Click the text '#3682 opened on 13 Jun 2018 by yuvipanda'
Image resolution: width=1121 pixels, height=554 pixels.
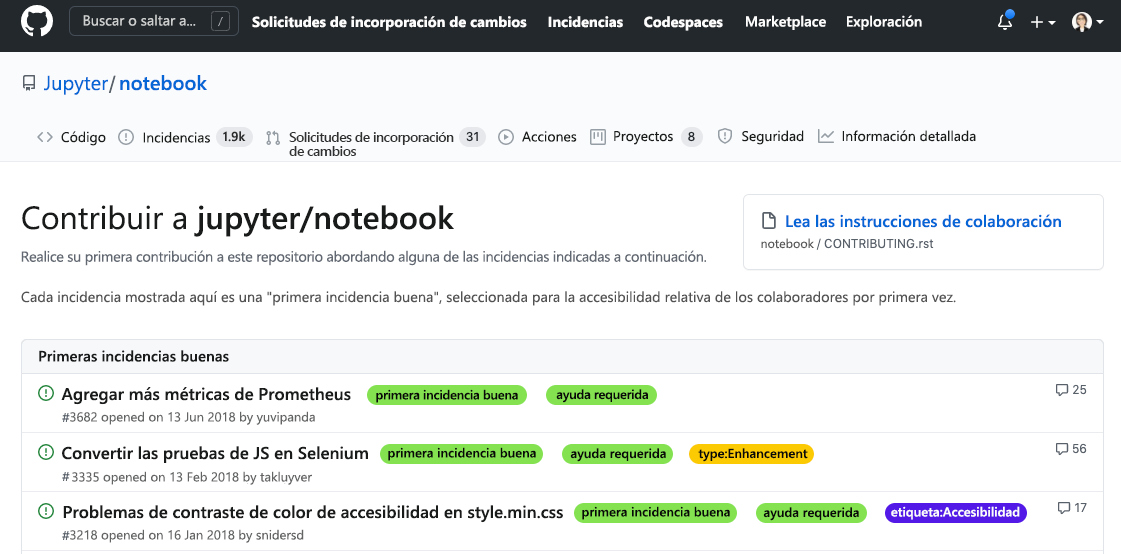coord(189,417)
